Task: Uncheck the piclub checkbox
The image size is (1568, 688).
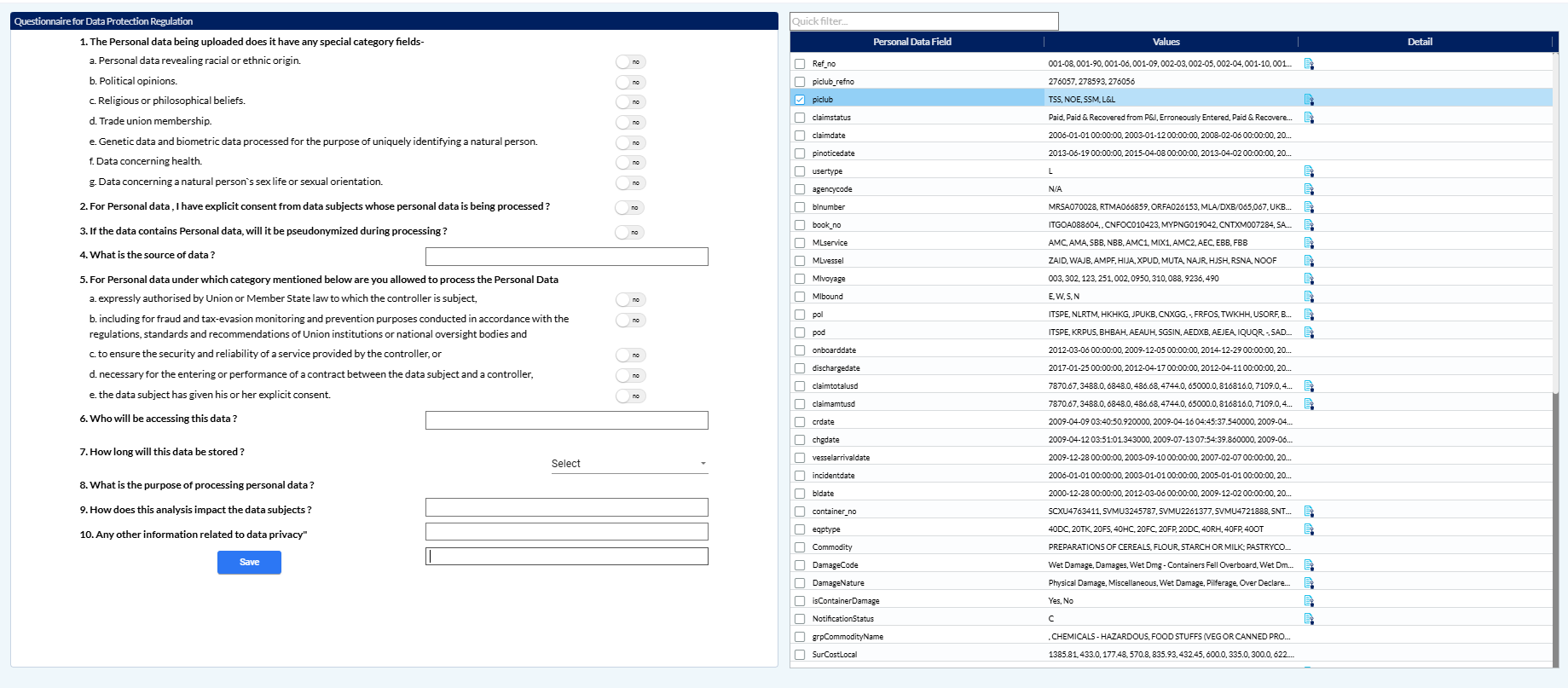Action: (800, 100)
